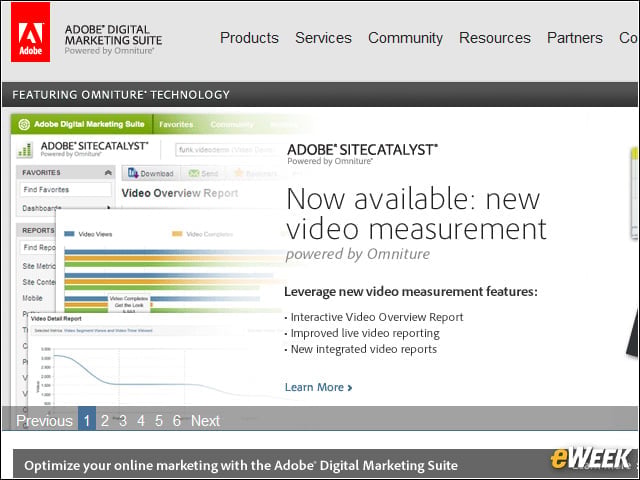Click the eWEEK logo
The width and height of the screenshot is (640, 480).
(x=591, y=458)
